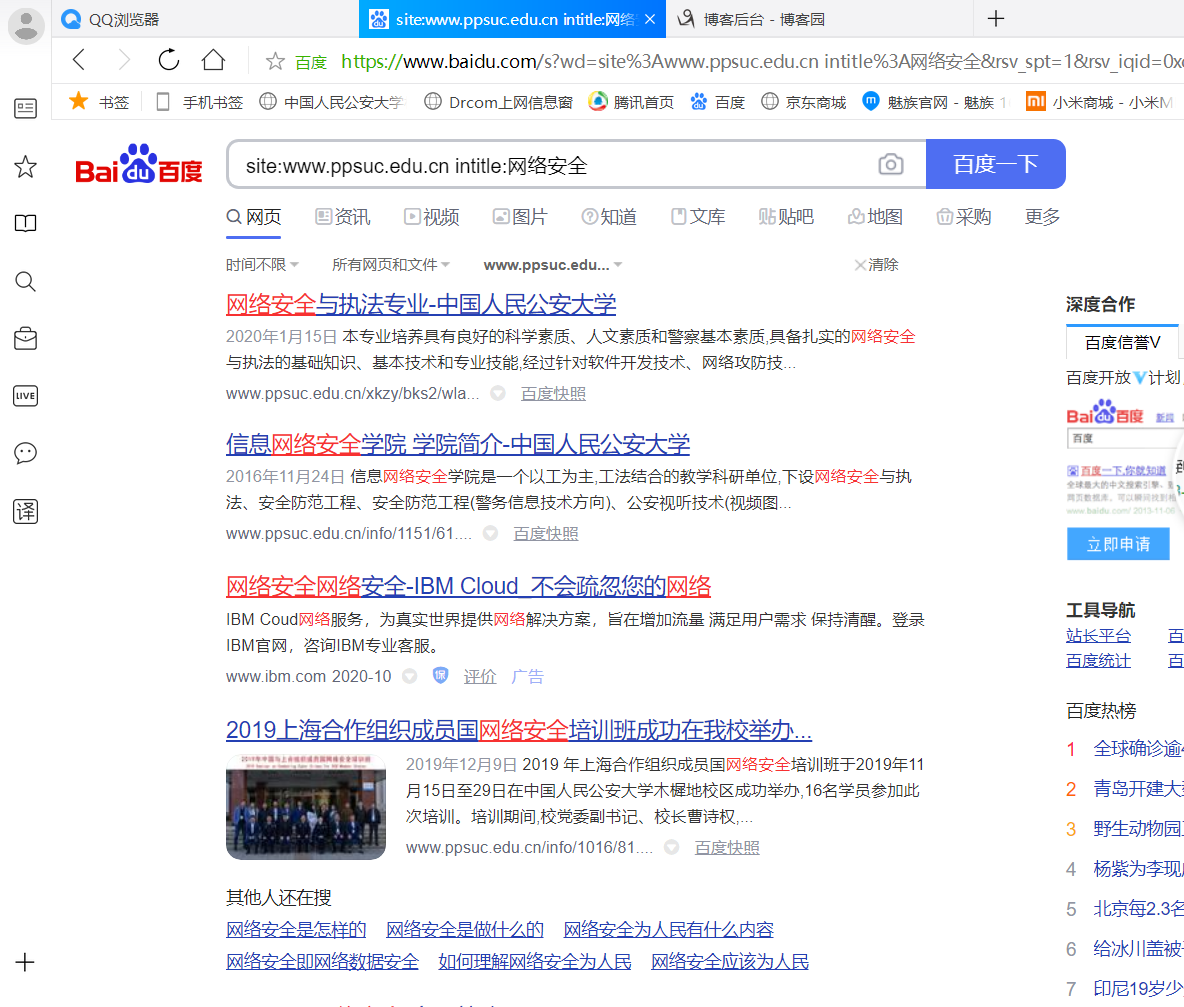Open the briefcase toolbox sidebar icon
This screenshot has height=1007, width=1184.
pyautogui.click(x=26, y=338)
